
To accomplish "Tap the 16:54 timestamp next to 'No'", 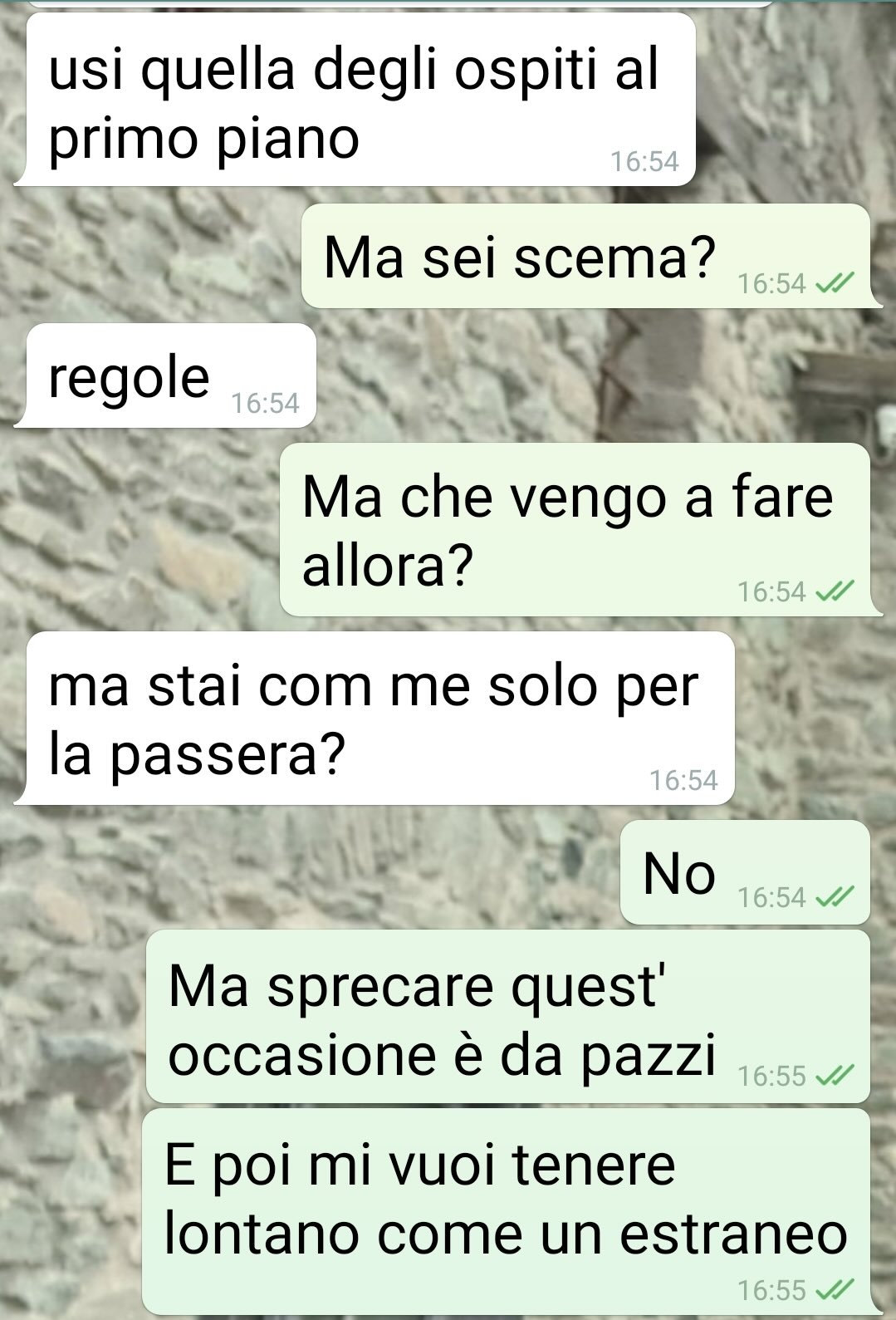I will click(x=772, y=897).
